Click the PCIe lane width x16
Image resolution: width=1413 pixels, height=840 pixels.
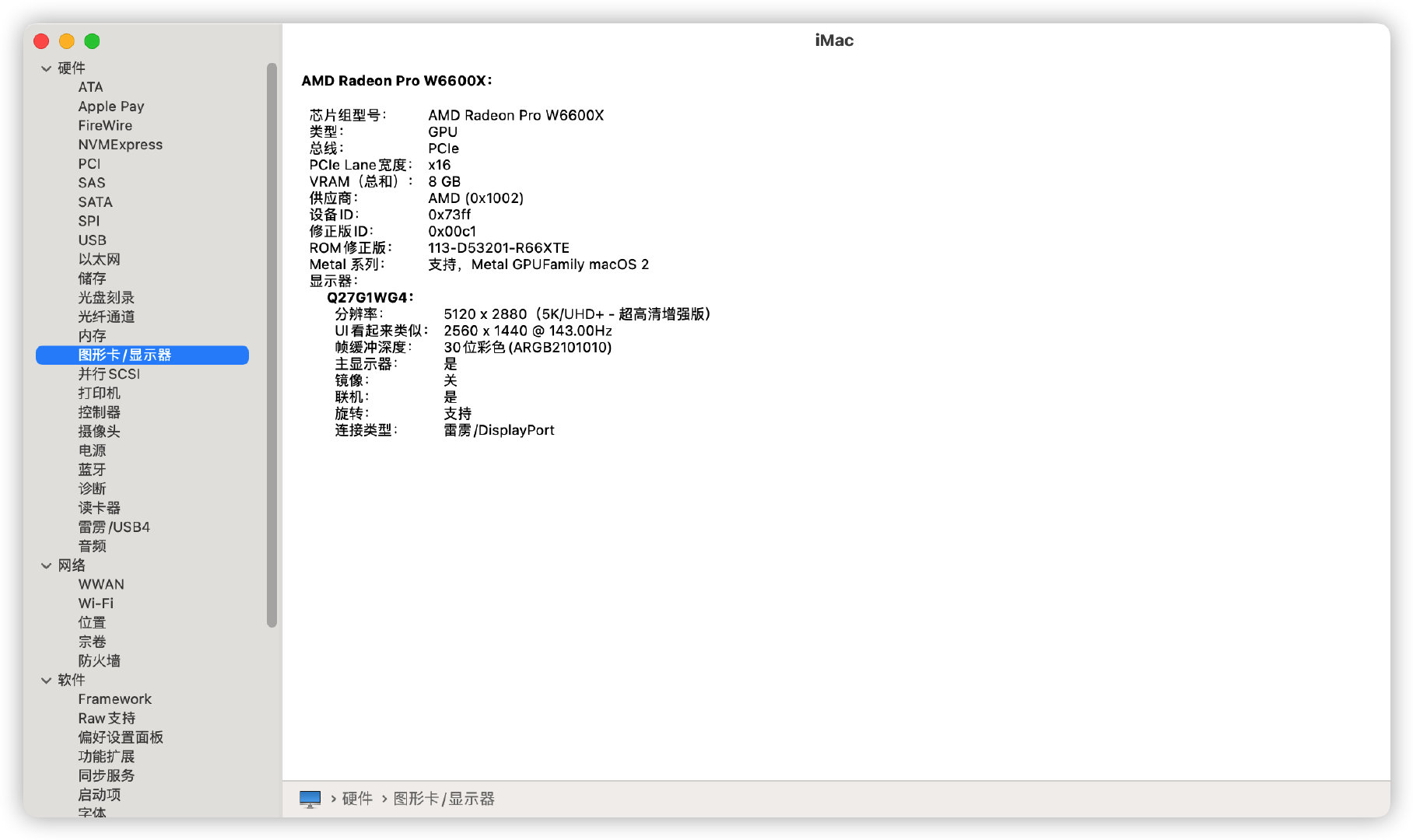[x=440, y=165]
